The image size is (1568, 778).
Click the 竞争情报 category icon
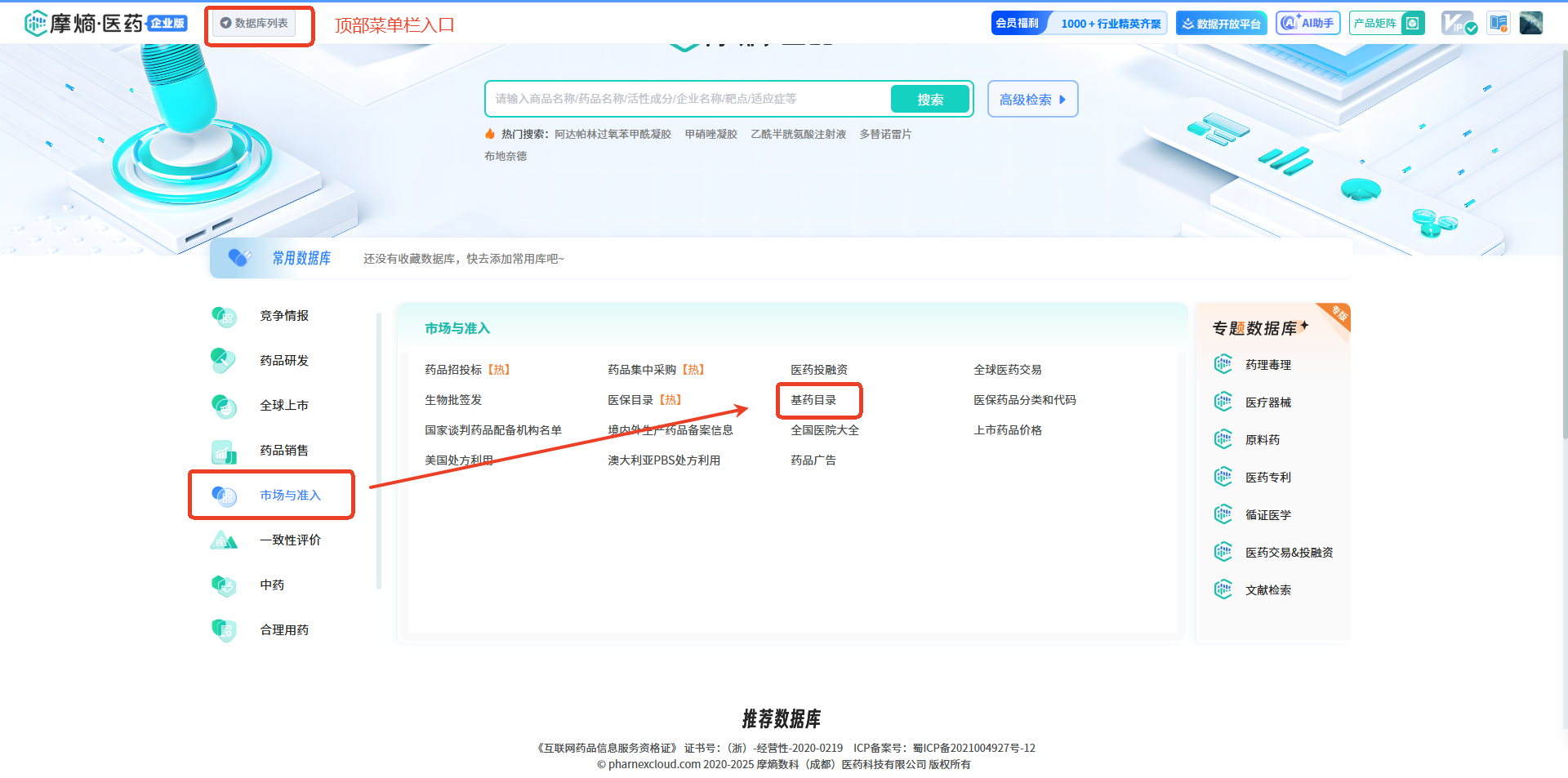click(224, 316)
